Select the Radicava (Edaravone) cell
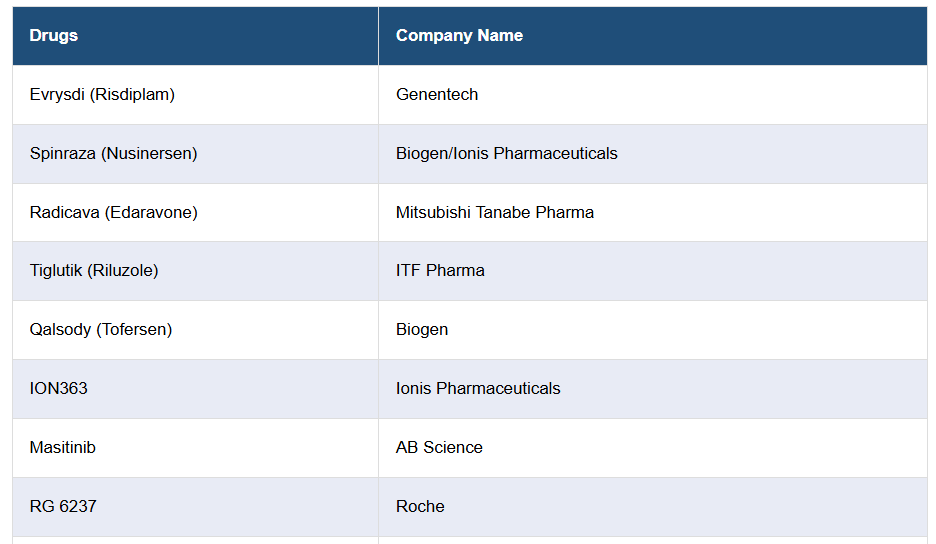 113,212
